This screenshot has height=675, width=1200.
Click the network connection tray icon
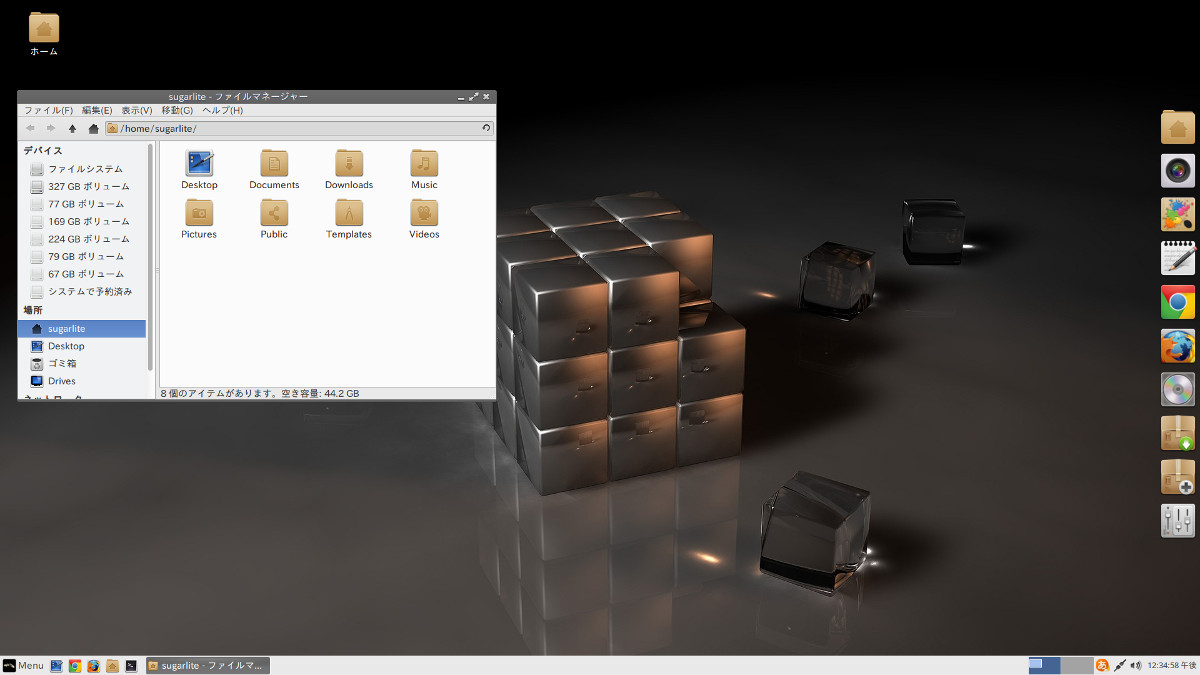(x=1121, y=665)
